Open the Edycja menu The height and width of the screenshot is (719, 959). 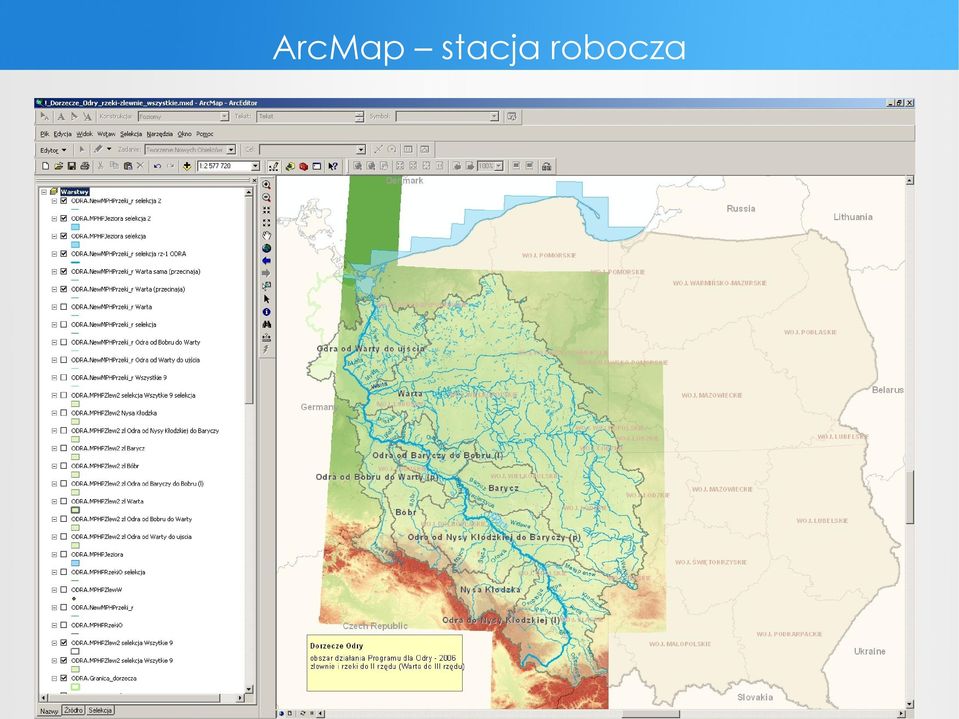tap(62, 134)
